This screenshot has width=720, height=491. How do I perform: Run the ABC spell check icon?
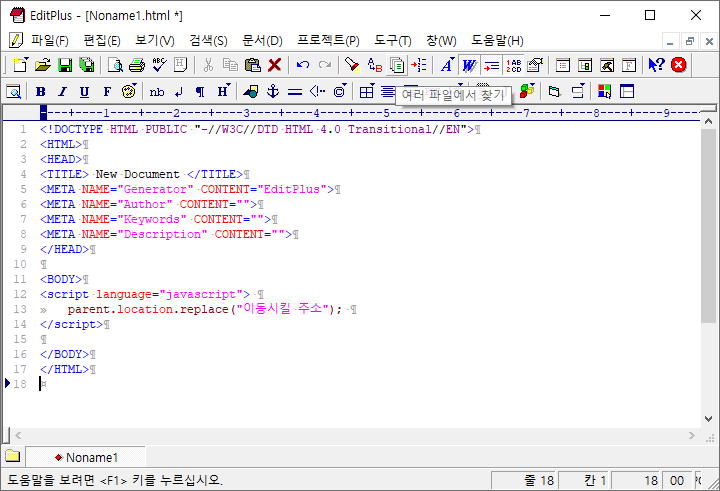(x=159, y=65)
